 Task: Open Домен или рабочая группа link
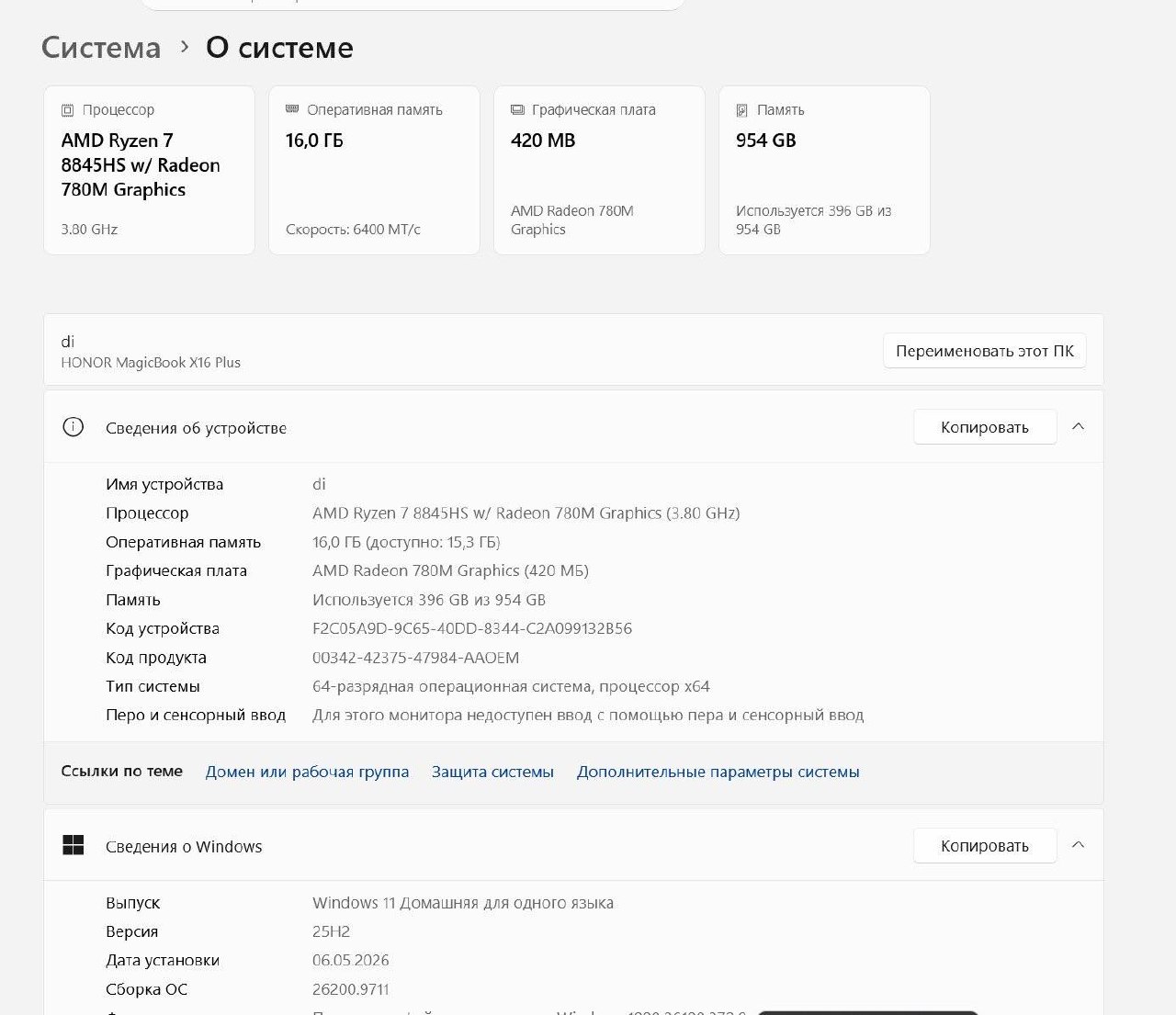click(307, 772)
